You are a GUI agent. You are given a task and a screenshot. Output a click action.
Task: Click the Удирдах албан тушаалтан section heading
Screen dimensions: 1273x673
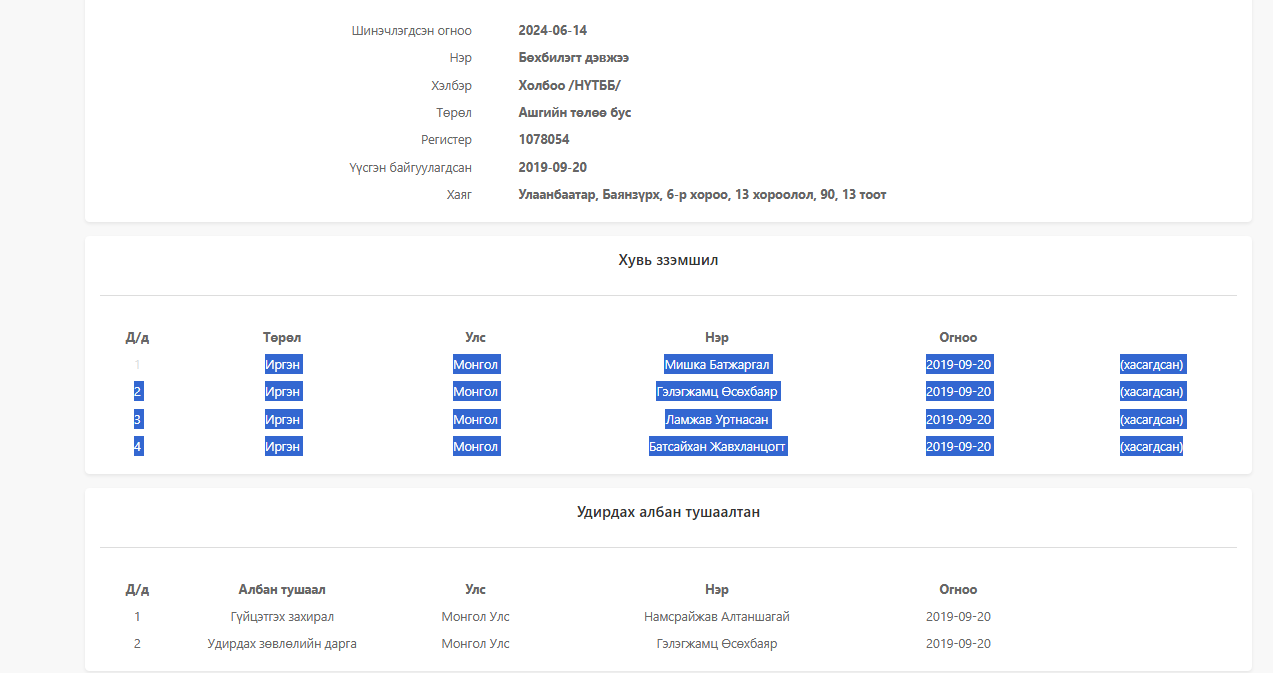tap(668, 512)
